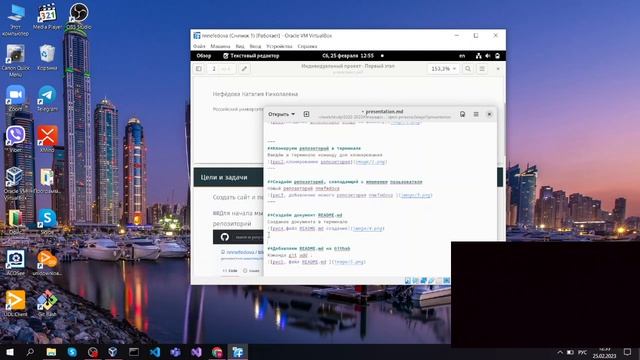Open Visual Studio from the taskbar
640x360 pixels.
(x=196, y=352)
